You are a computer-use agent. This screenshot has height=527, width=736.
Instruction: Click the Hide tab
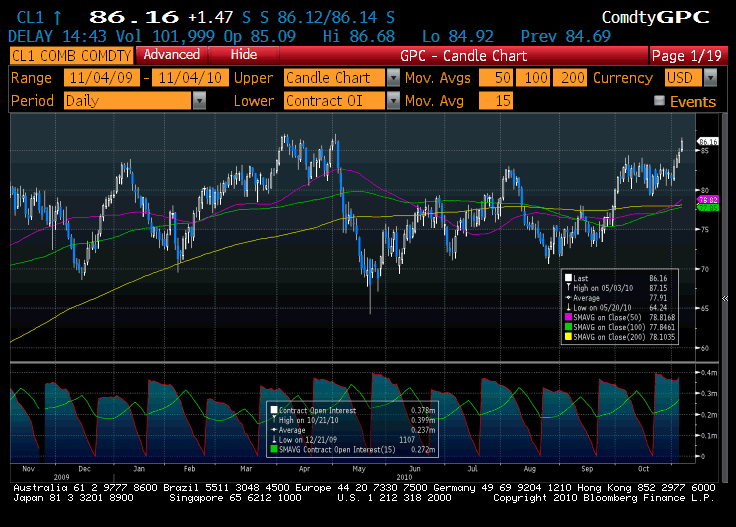[x=243, y=55]
